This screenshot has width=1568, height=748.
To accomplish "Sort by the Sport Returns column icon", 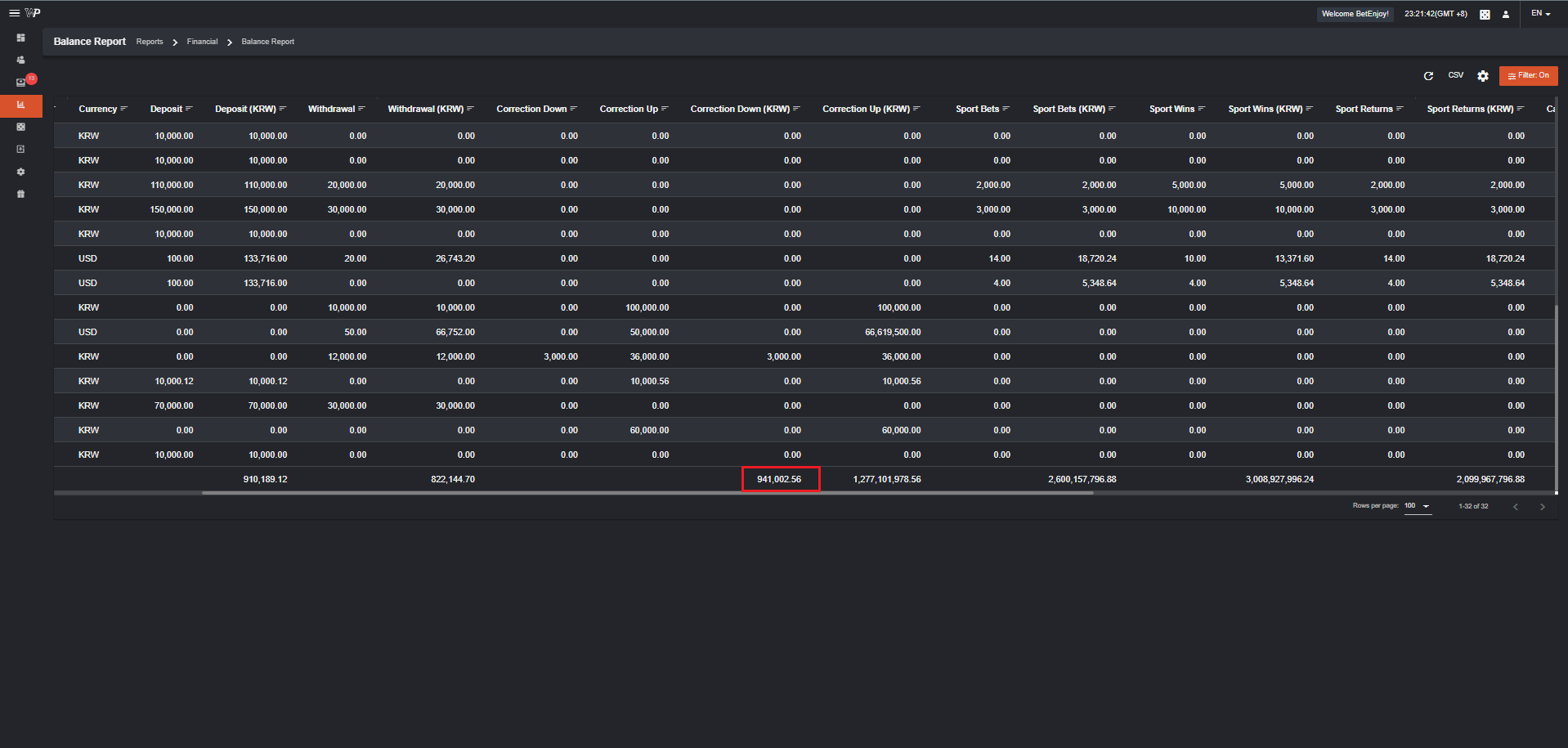I will tap(1400, 109).
